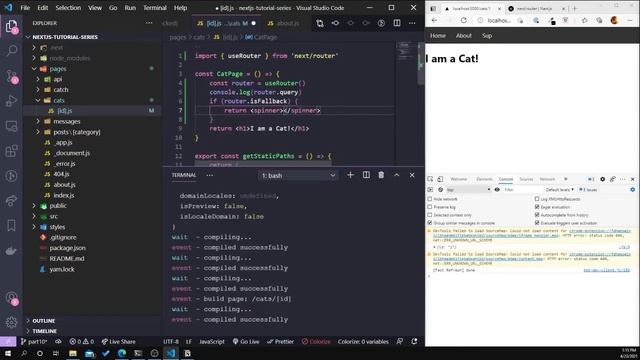Click the Home link on webpage
Image resolution: width=640 pixels, height=360 pixels.
click(438, 36)
